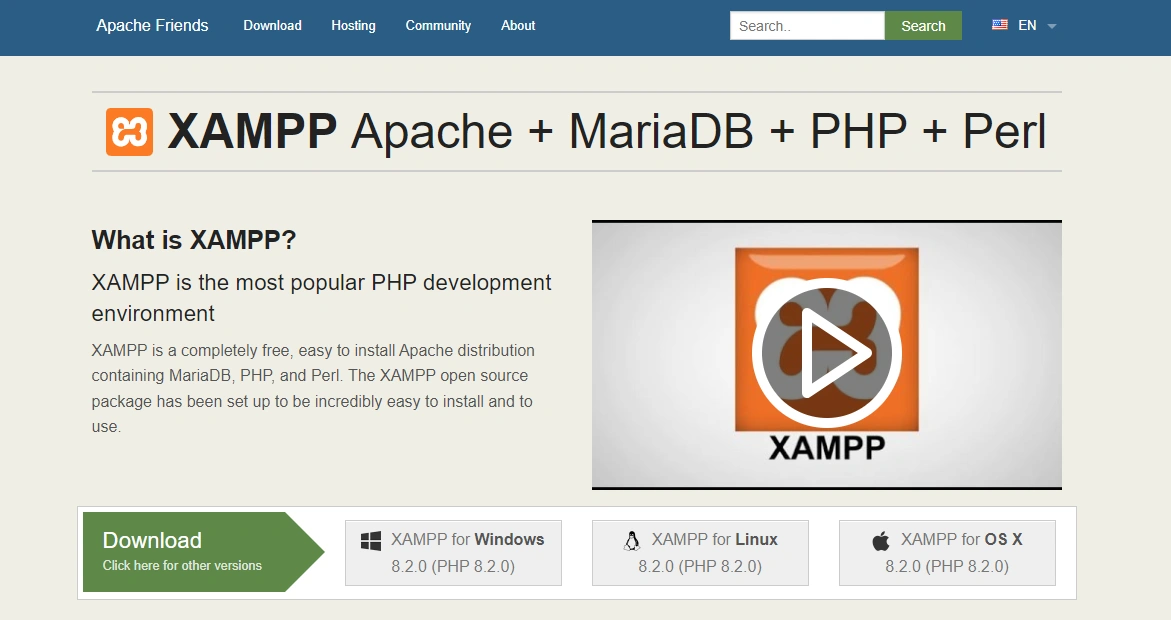Download XAMPP for Windows 8.2.0
Image resolution: width=1171 pixels, height=620 pixels.
pyautogui.click(x=453, y=553)
